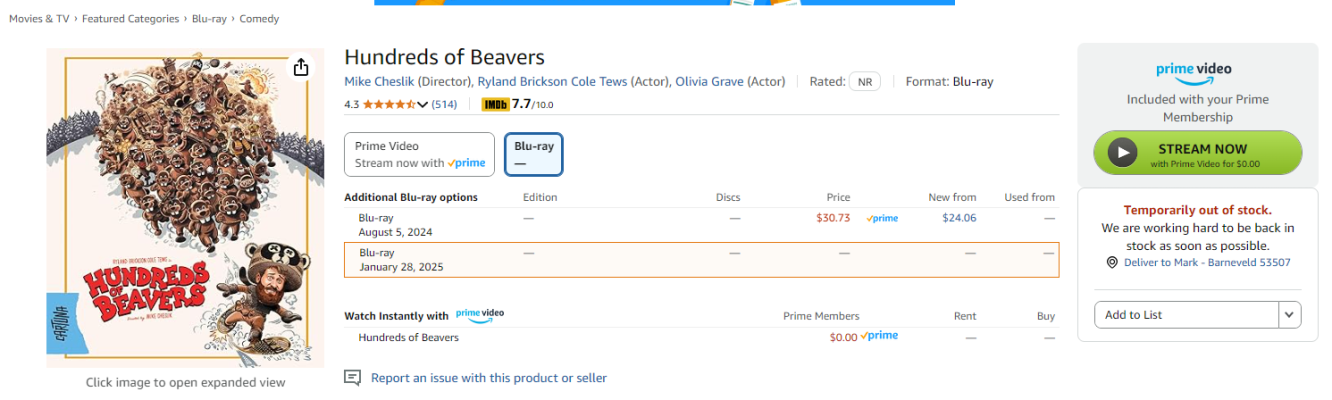Image resolution: width=1332 pixels, height=400 pixels.
Task: Select the Blu-ray format option
Action: (x=534, y=154)
